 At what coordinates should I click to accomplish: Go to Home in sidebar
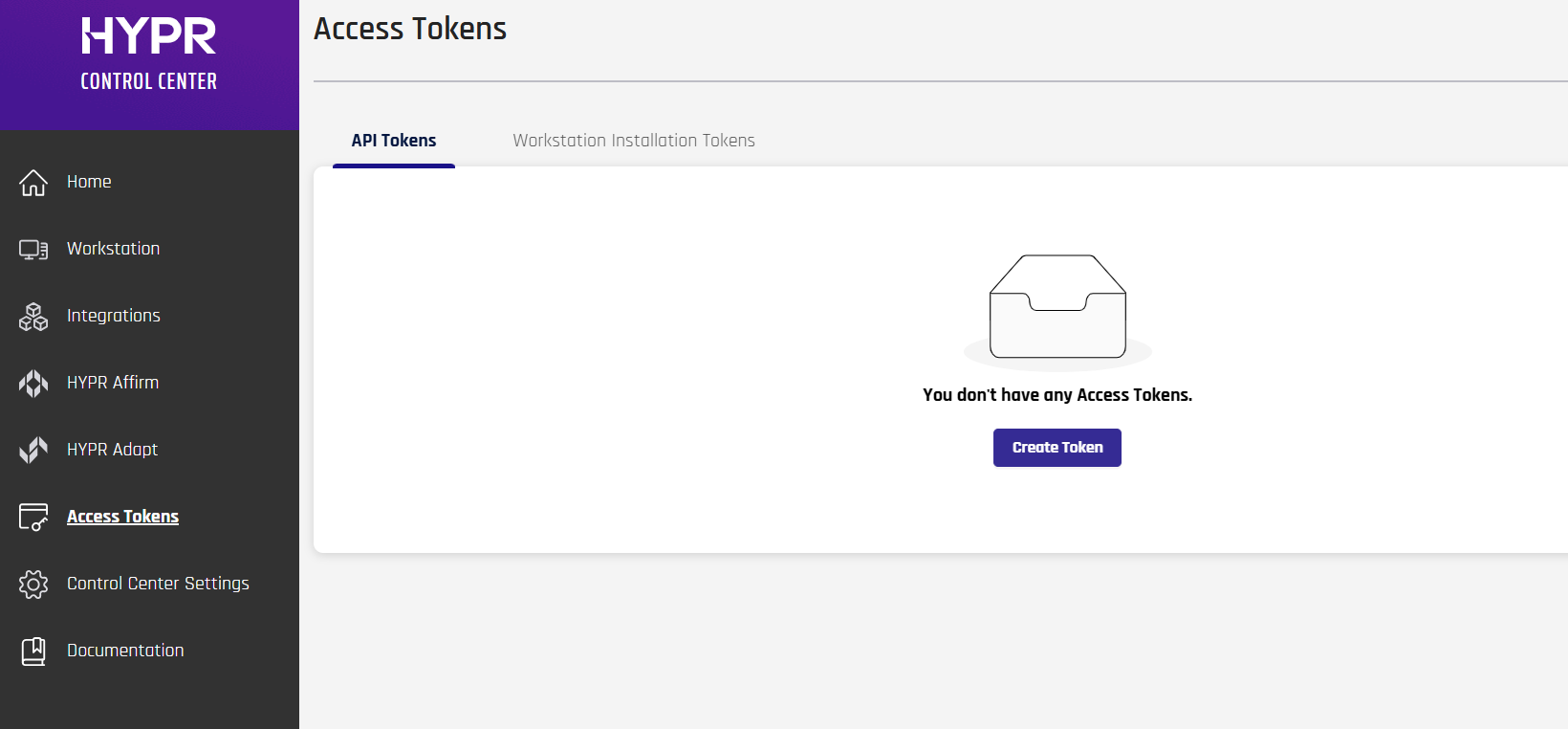click(x=89, y=182)
